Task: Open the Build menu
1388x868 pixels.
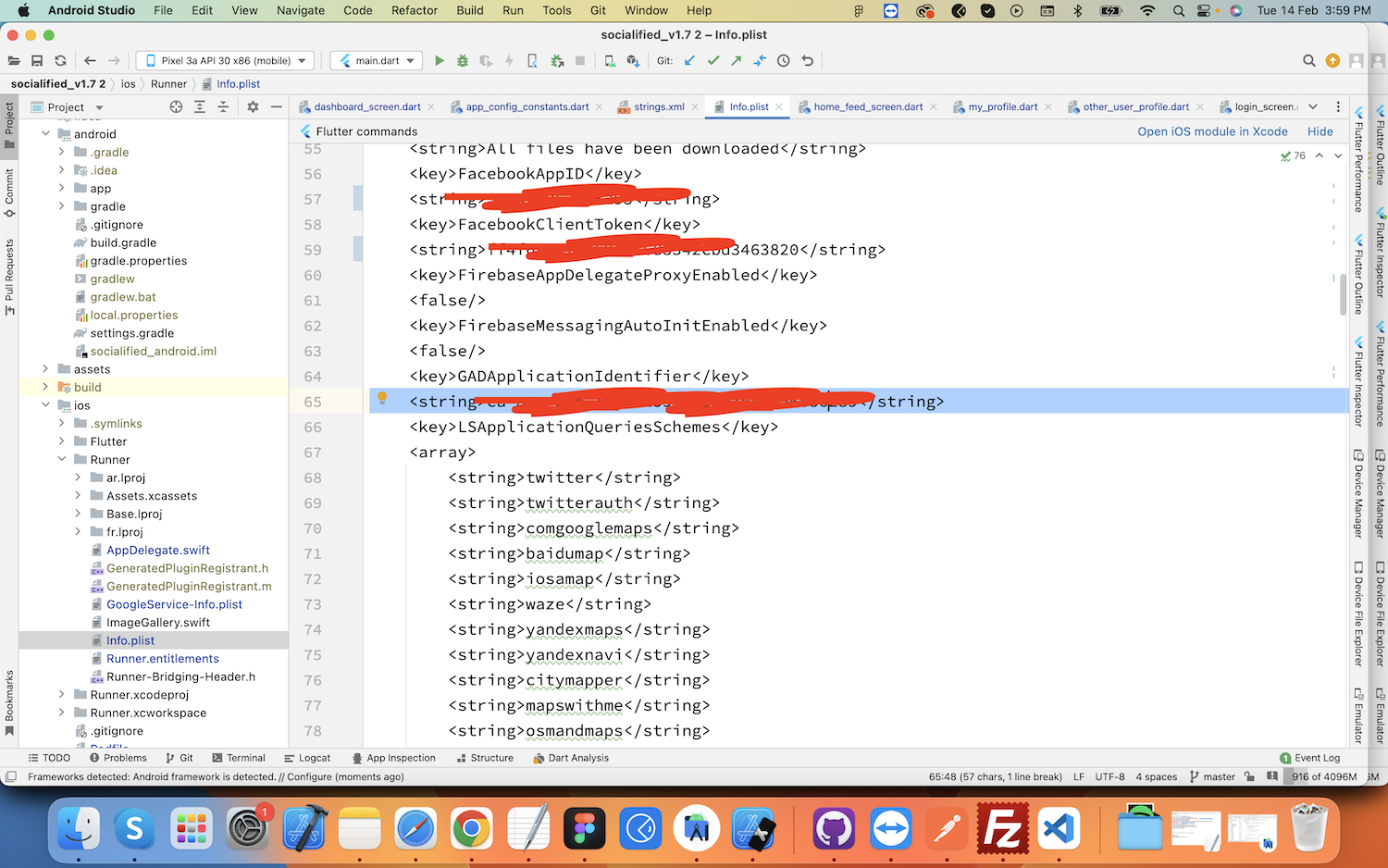Action: (x=470, y=10)
